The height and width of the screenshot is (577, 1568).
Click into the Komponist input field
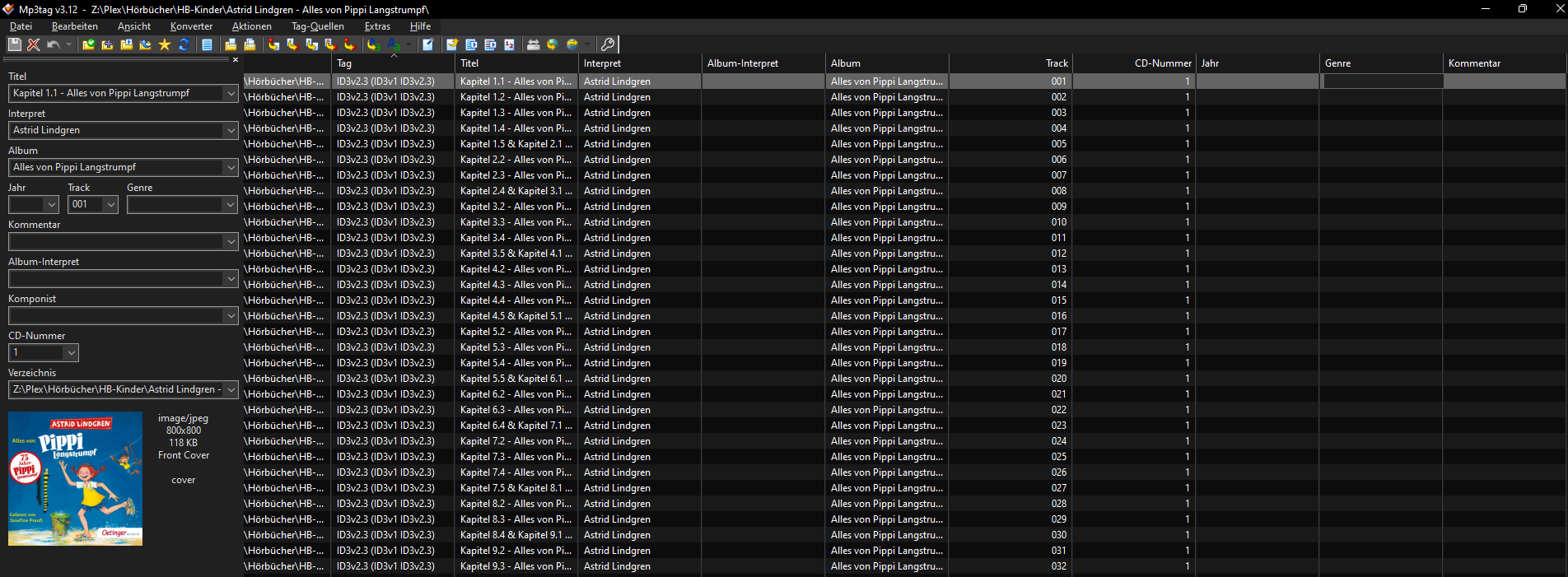click(115, 316)
